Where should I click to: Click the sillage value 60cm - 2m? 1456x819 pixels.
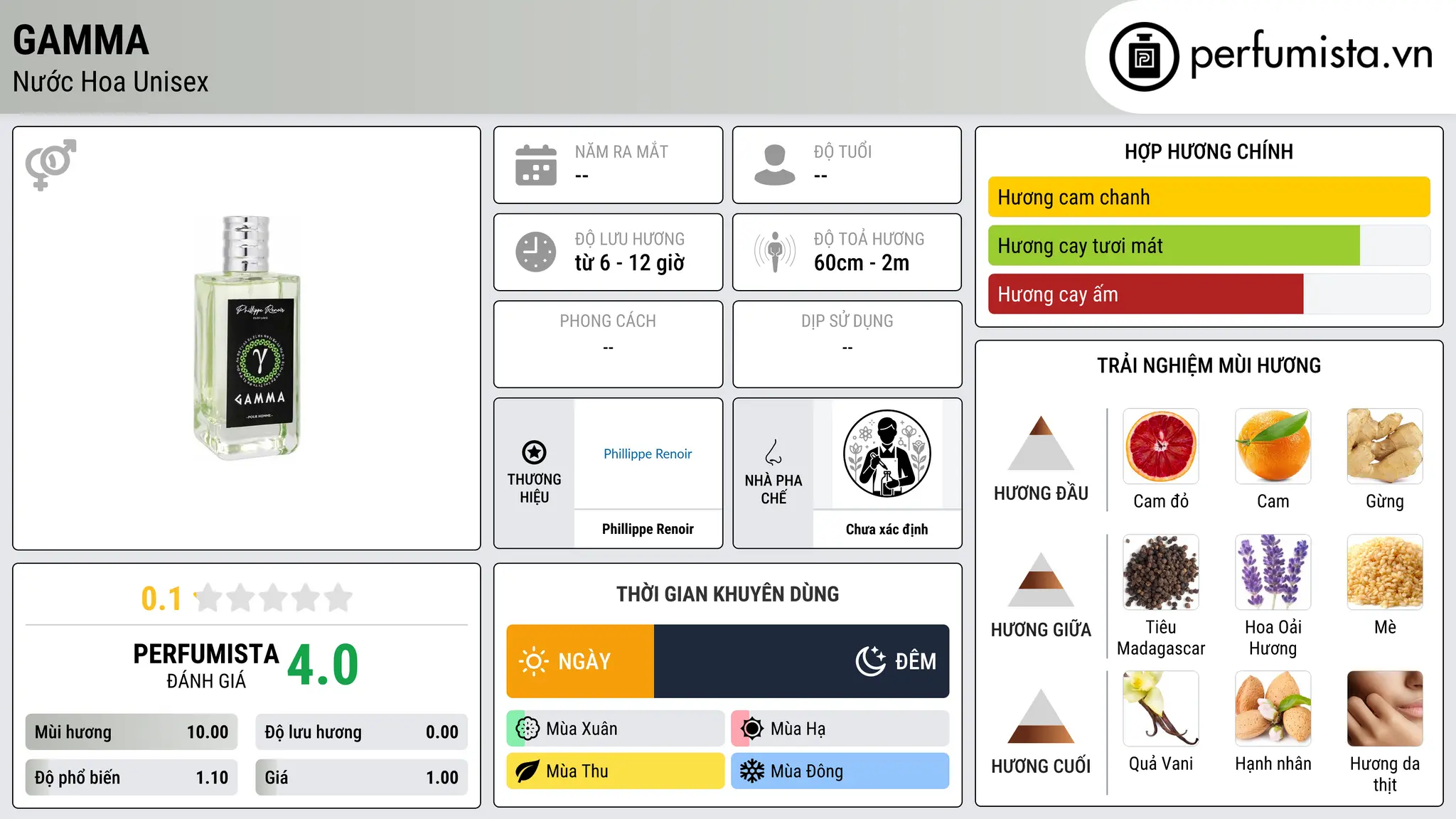tap(862, 263)
